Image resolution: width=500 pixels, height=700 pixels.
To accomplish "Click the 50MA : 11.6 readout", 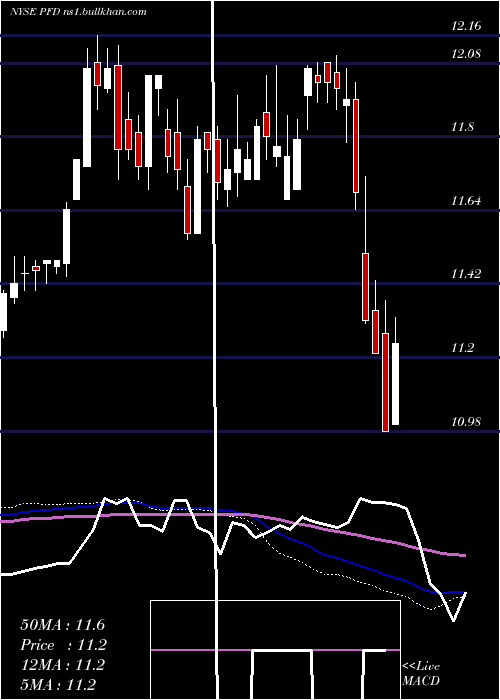I will tap(62, 625).
